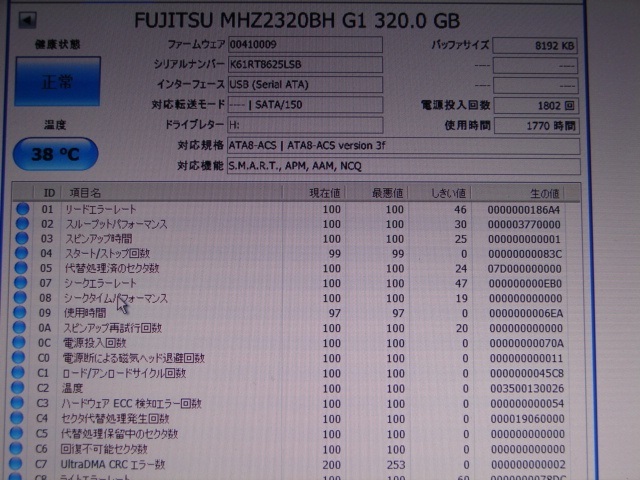640x480 pixels.
Task: Click the buffer size field 8192 KB
Action: tap(535, 46)
